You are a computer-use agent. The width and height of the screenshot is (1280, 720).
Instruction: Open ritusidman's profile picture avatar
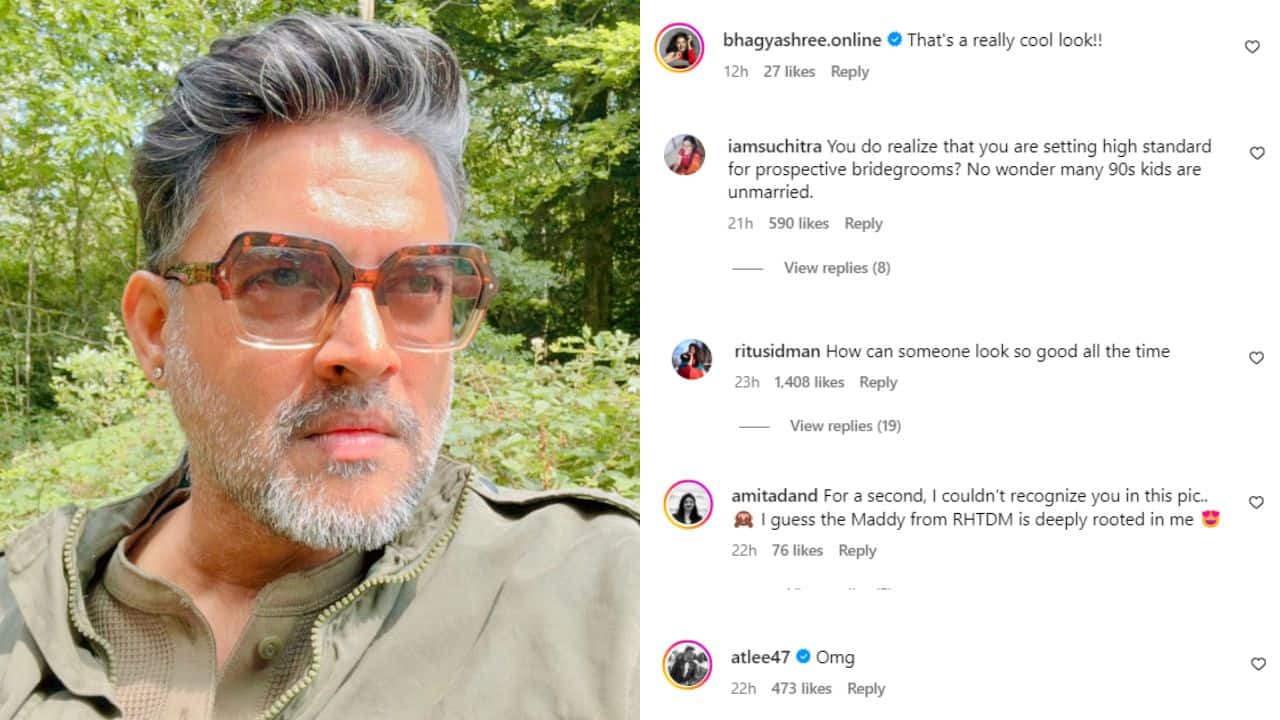click(692, 360)
